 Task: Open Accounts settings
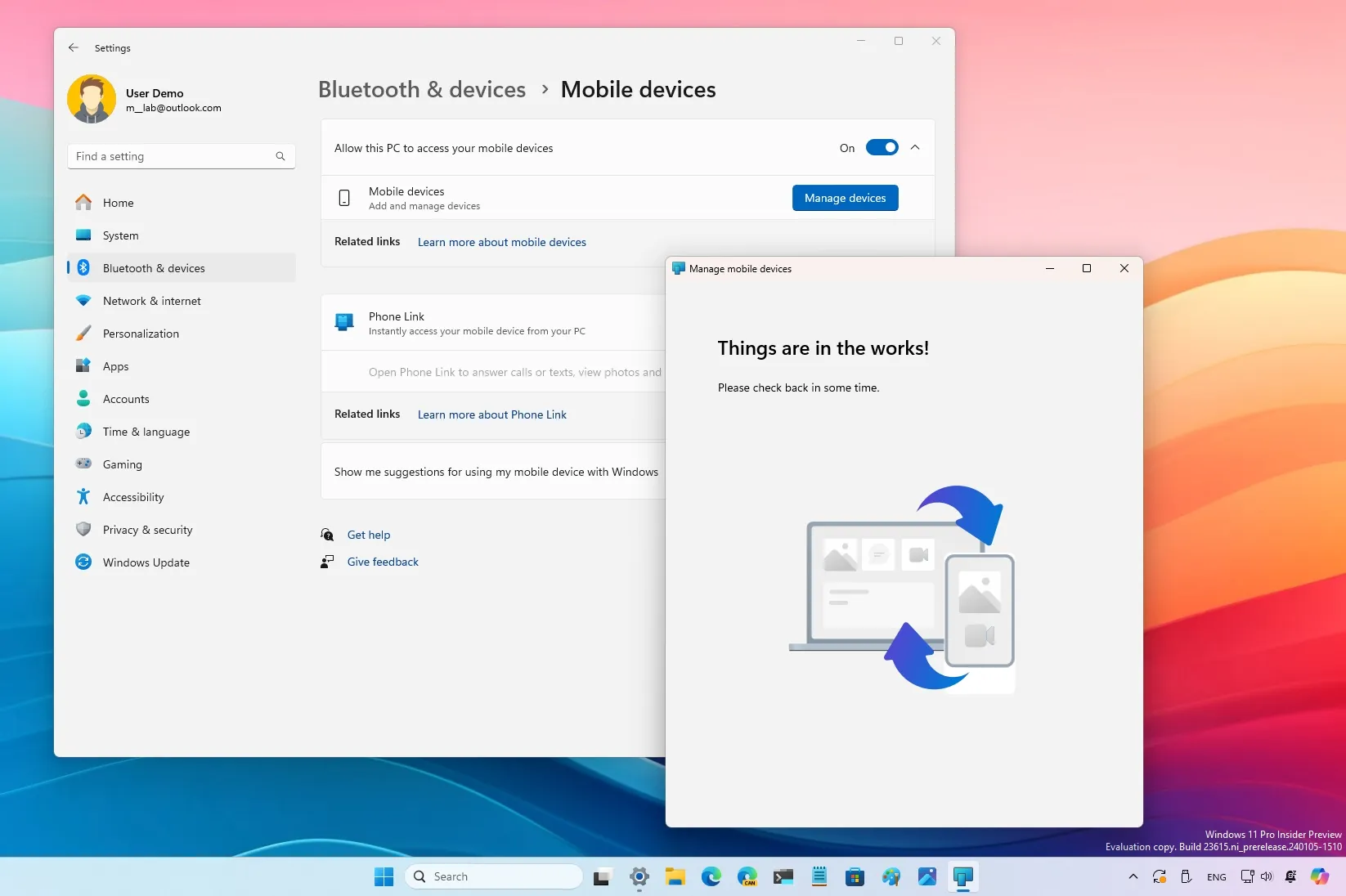[x=125, y=398]
